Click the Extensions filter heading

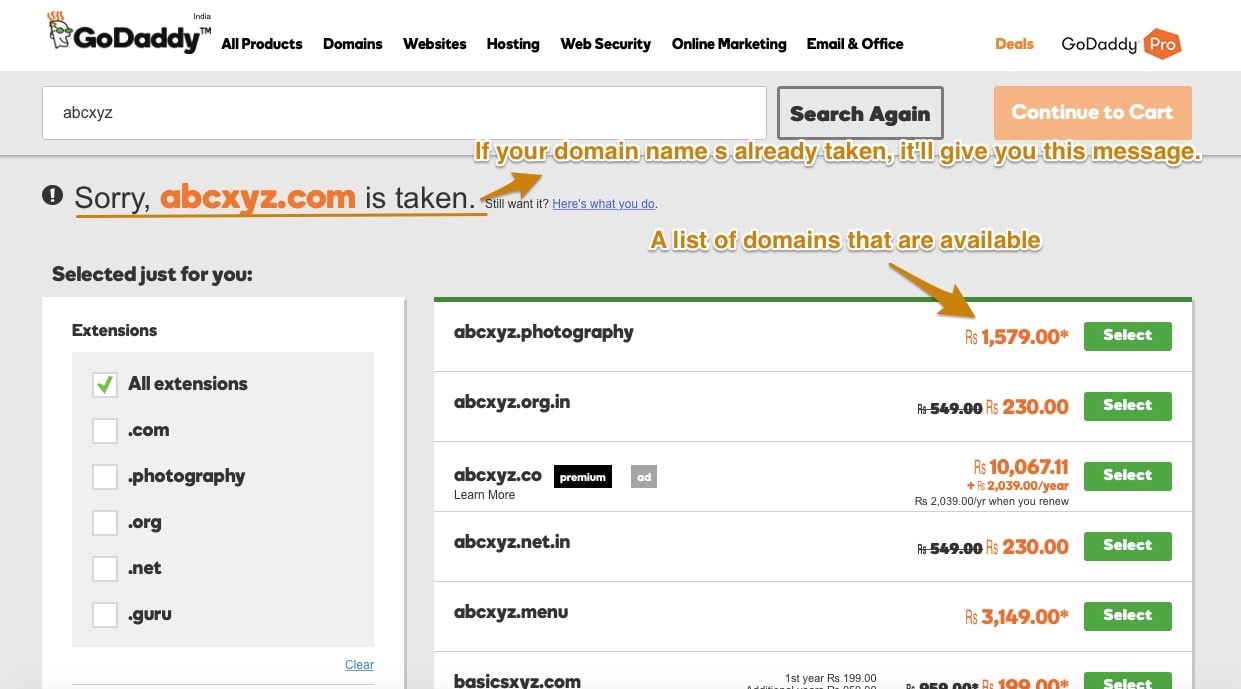(x=114, y=330)
